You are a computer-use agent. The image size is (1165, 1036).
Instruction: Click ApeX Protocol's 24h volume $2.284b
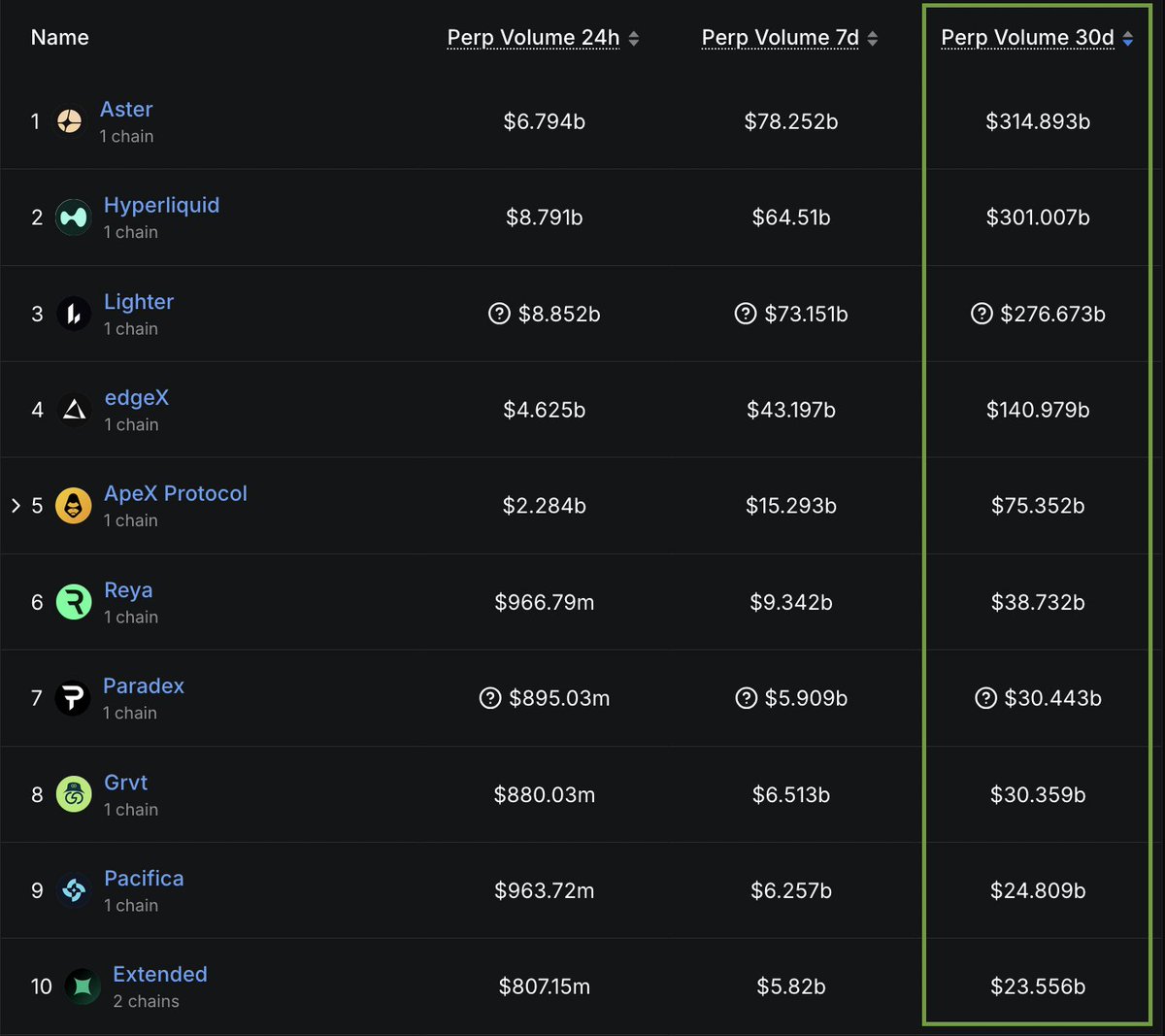pyautogui.click(x=545, y=506)
